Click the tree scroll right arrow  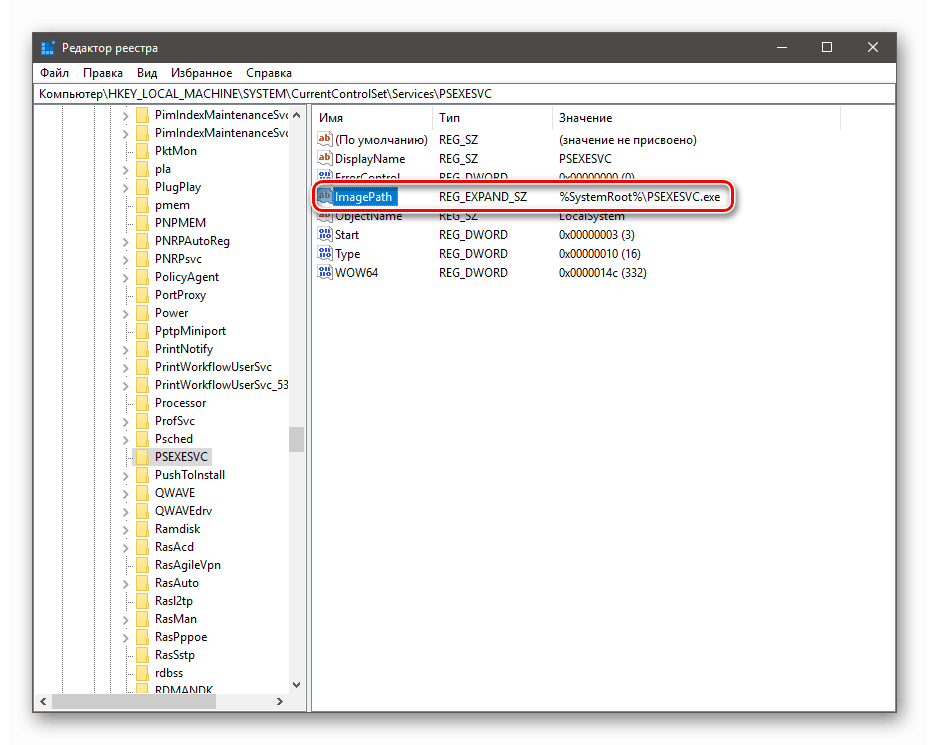tap(280, 701)
